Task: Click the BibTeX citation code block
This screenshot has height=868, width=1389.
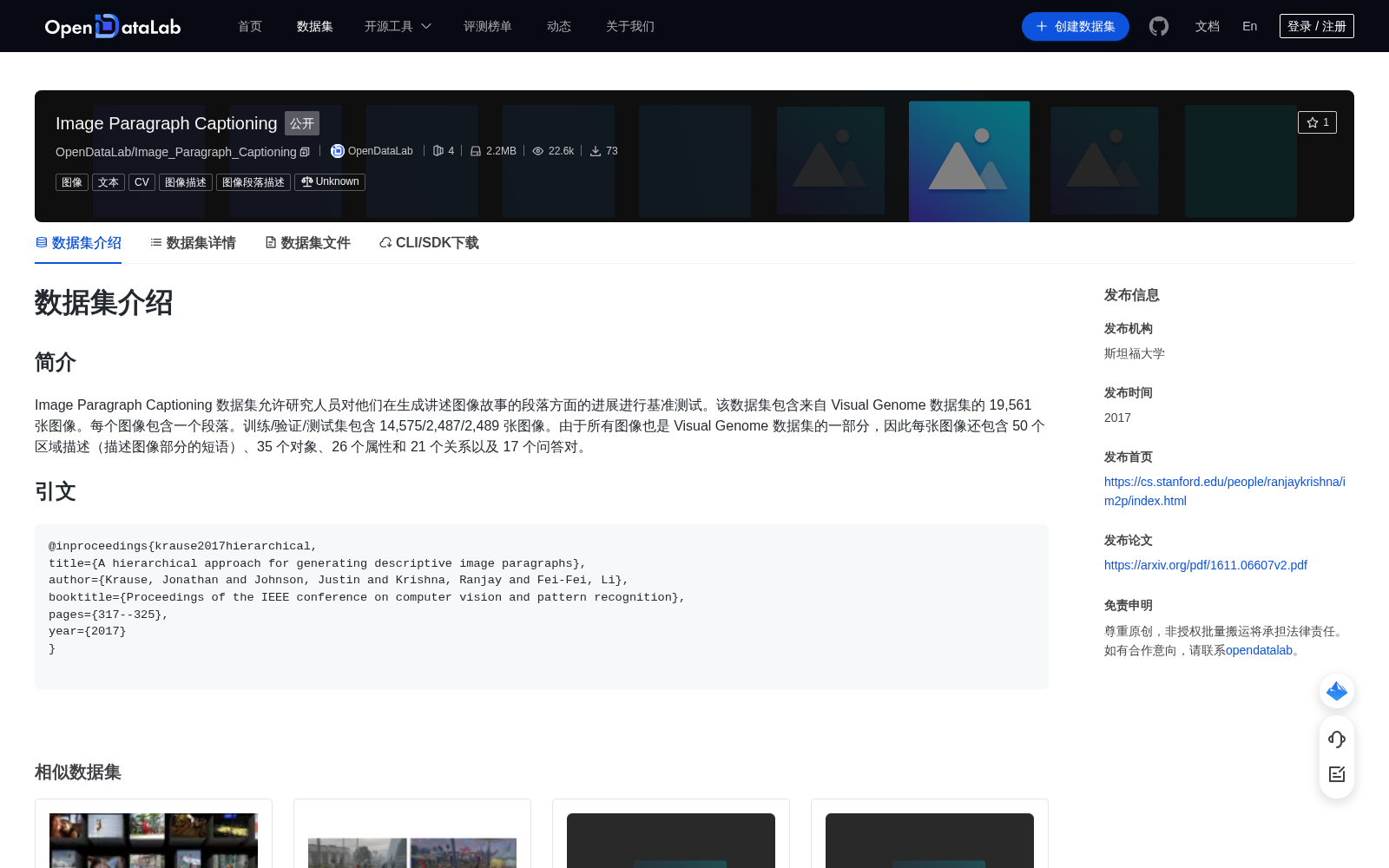Action: tap(542, 607)
